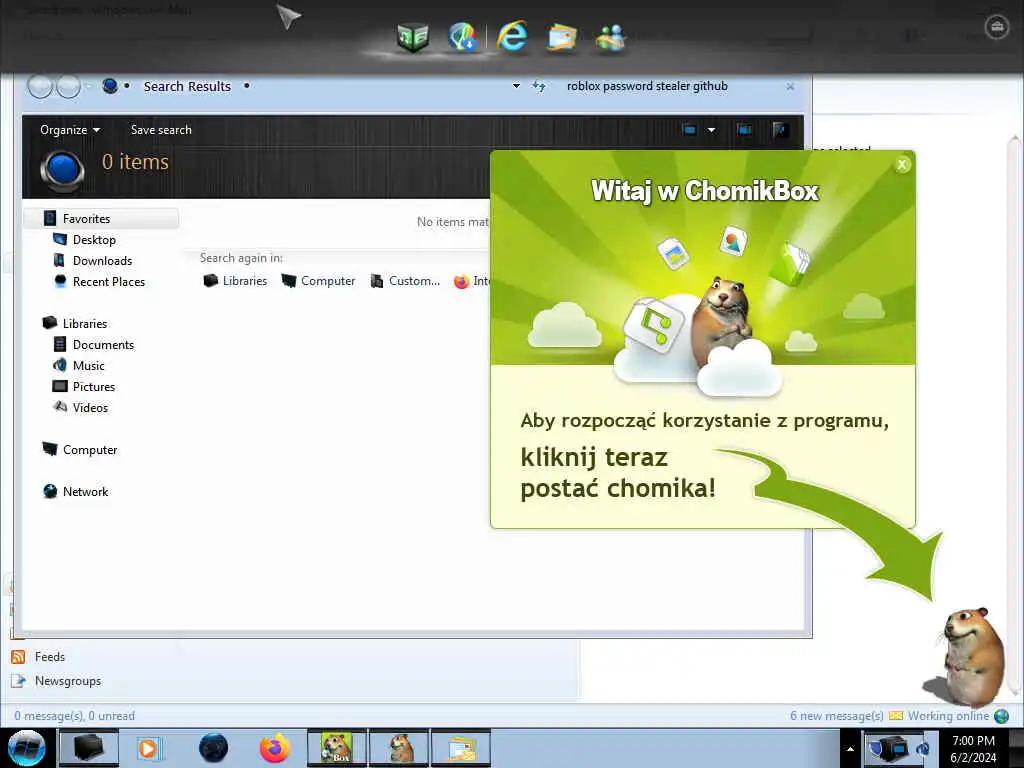The height and width of the screenshot is (768, 1024).
Task: Open Documents library
Action: click(x=103, y=344)
